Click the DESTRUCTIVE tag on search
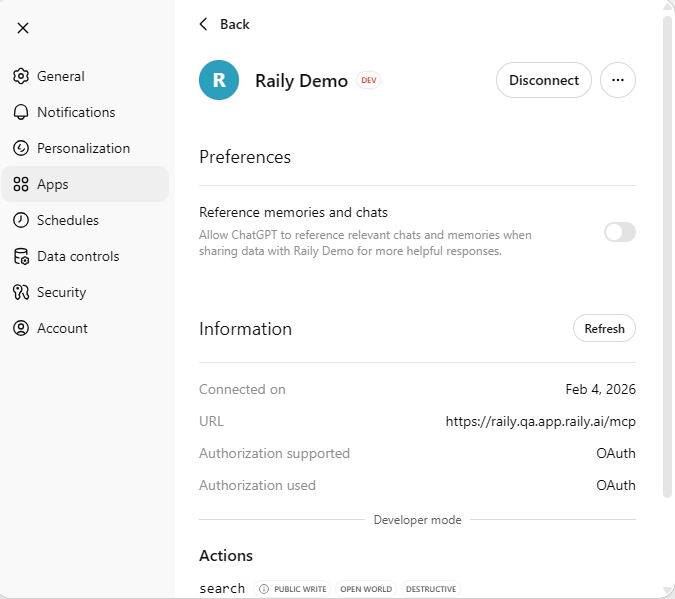The height and width of the screenshot is (599, 675). coord(431,589)
